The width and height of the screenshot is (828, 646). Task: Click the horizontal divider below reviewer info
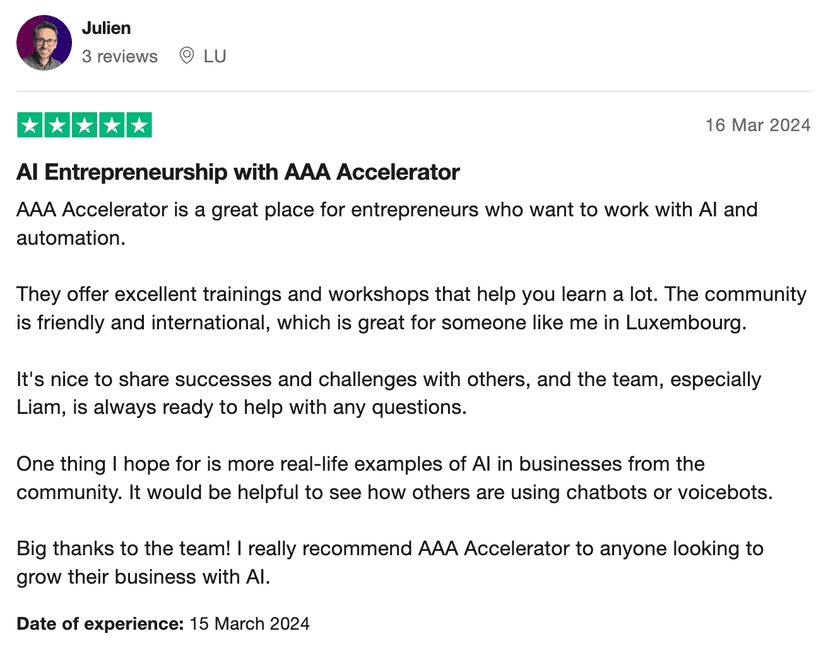(x=414, y=92)
